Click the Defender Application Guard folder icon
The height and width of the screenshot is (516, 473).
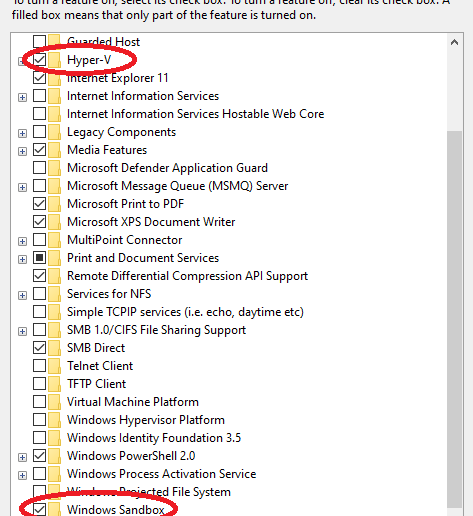click(x=55, y=168)
